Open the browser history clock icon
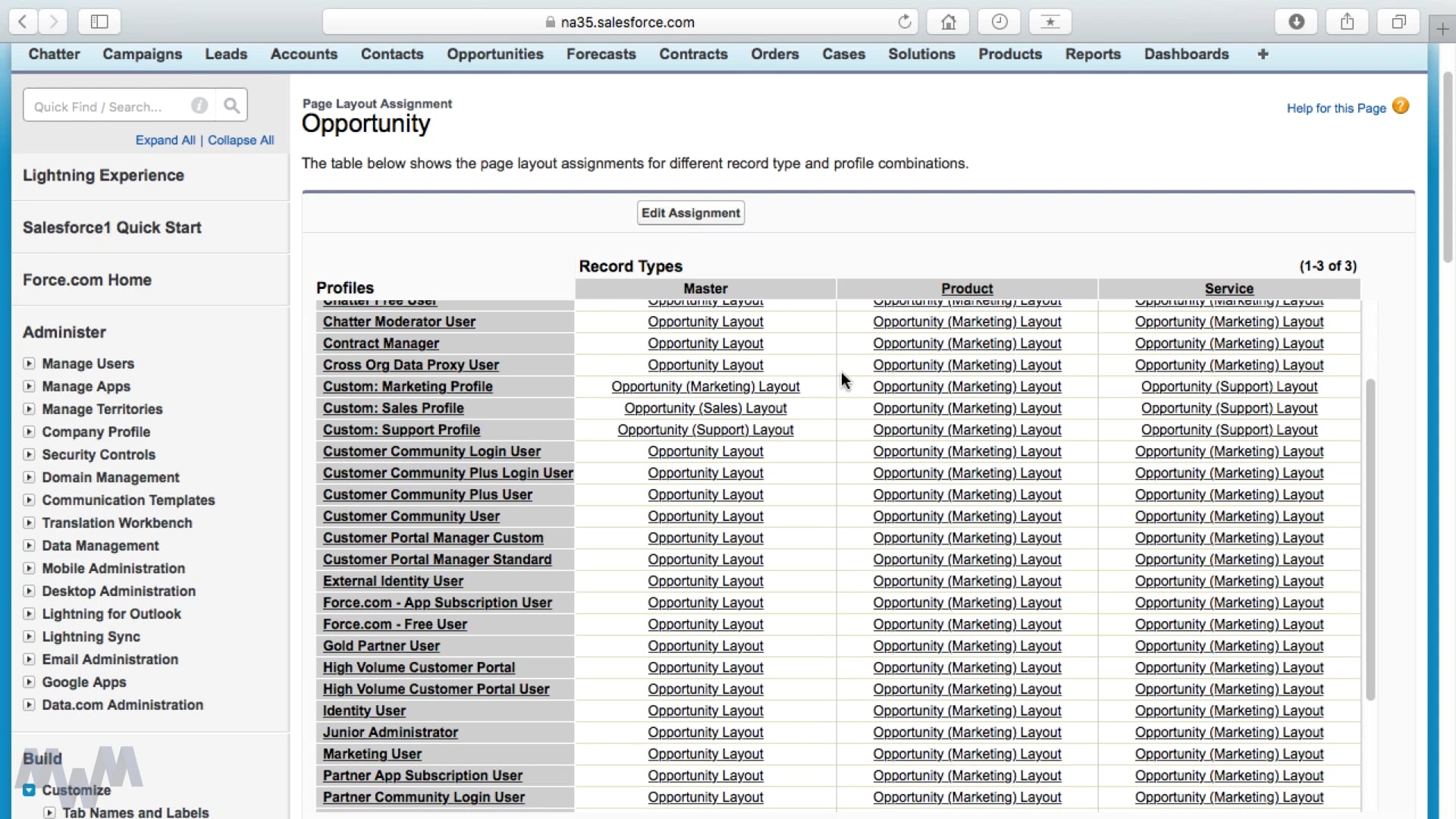Screen dimensions: 1456x819 pos(999,22)
